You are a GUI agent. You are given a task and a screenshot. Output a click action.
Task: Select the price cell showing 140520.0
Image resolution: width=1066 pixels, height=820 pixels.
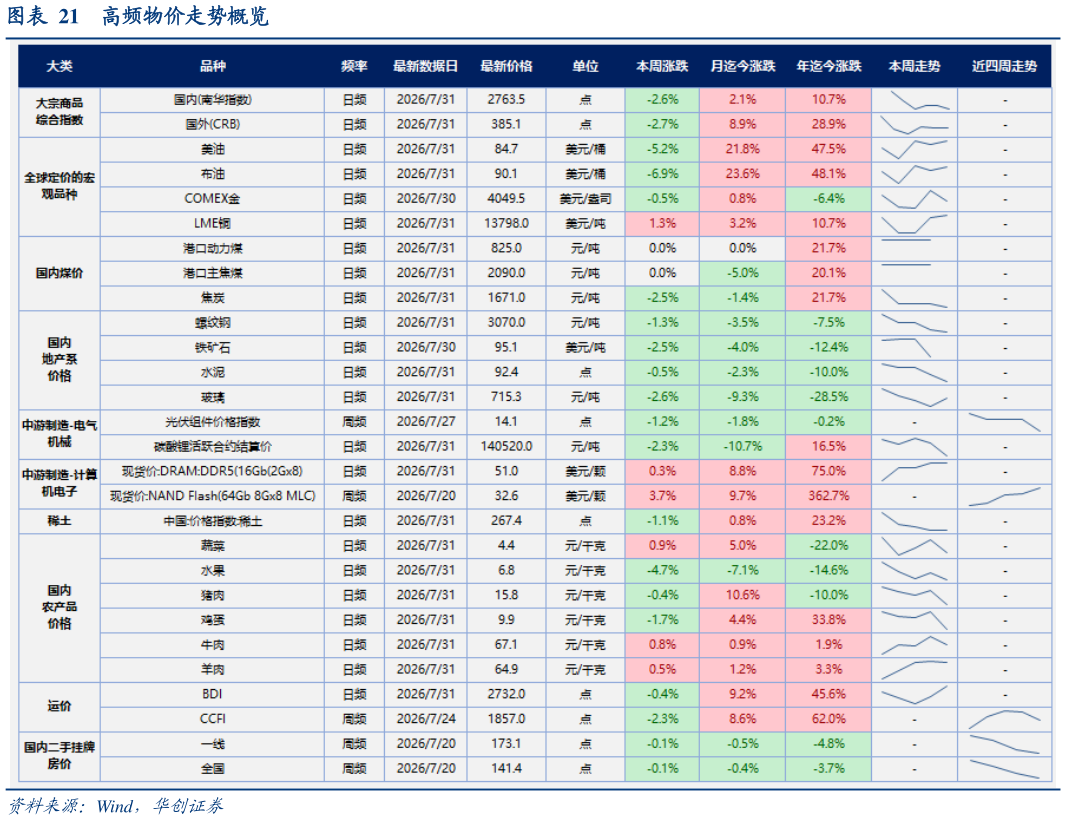(x=506, y=447)
